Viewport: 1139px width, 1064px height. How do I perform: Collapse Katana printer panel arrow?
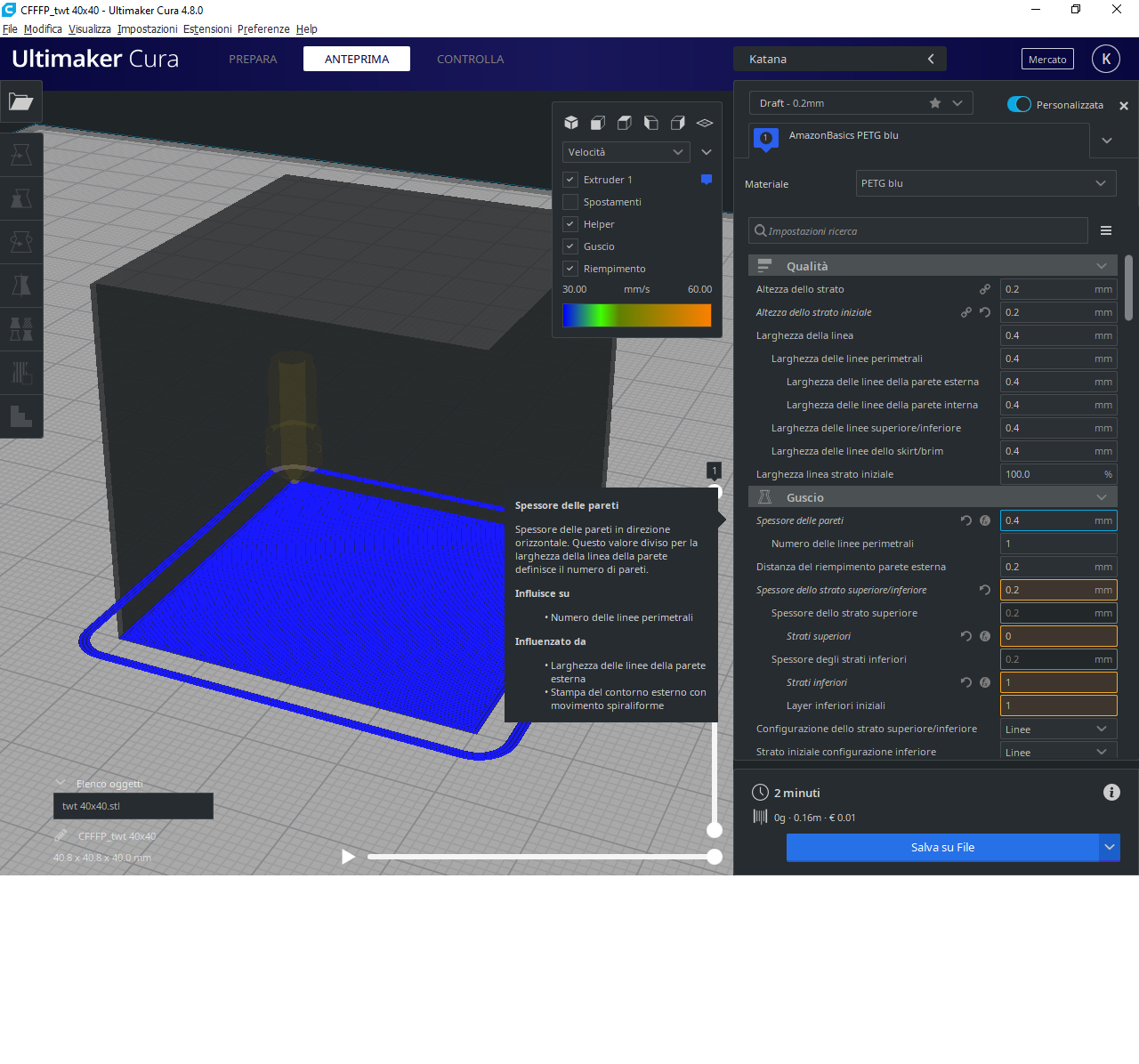coord(931,59)
